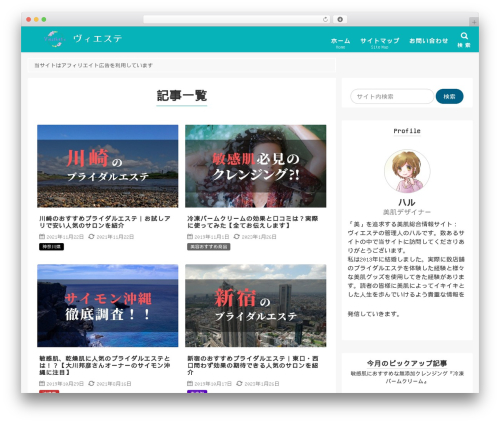Click update icon under 冷凍バームクリーム article
This screenshot has width=500, height=423.
pos(236,236)
